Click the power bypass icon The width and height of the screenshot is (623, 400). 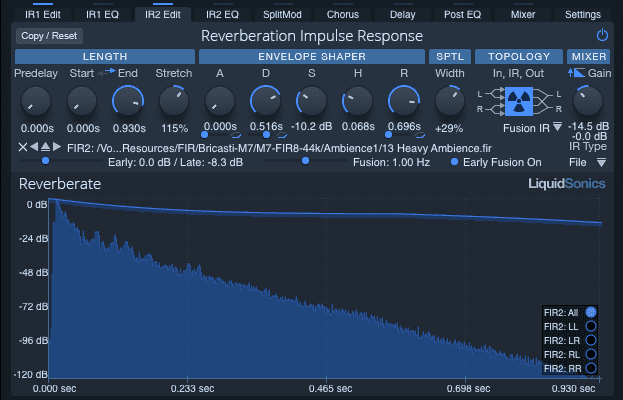600,35
